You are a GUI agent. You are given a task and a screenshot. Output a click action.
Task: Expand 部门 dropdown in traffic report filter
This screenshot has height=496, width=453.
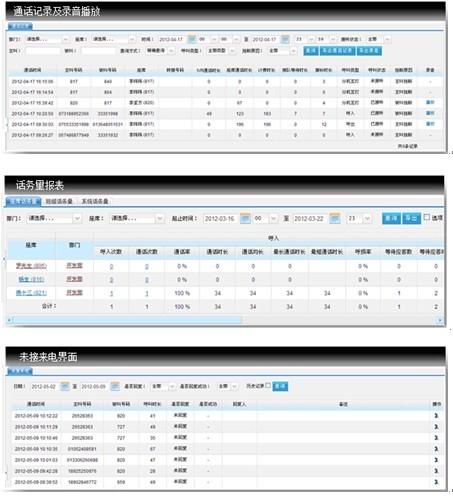[x=54, y=219]
